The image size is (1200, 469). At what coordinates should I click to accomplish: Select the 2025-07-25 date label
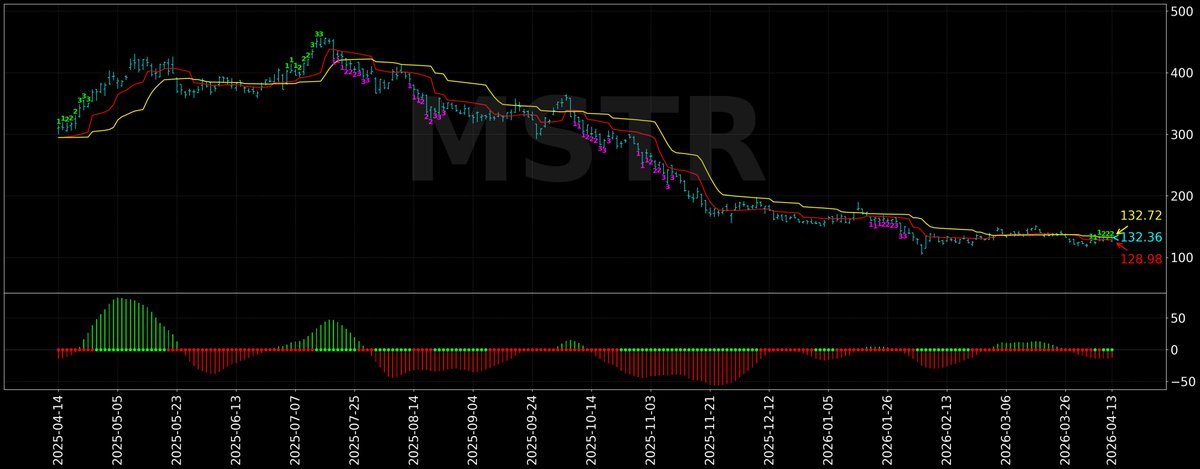[x=353, y=428]
